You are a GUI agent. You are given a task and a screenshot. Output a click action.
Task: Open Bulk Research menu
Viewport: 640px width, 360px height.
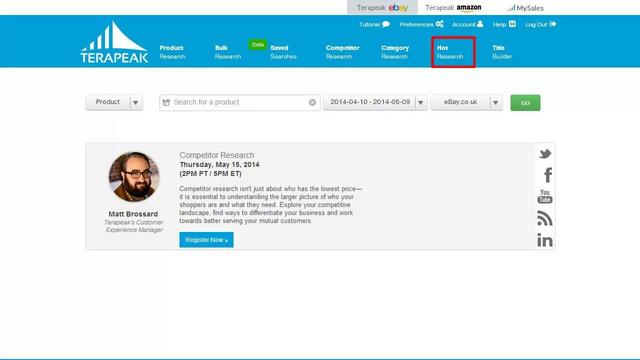tap(228, 52)
